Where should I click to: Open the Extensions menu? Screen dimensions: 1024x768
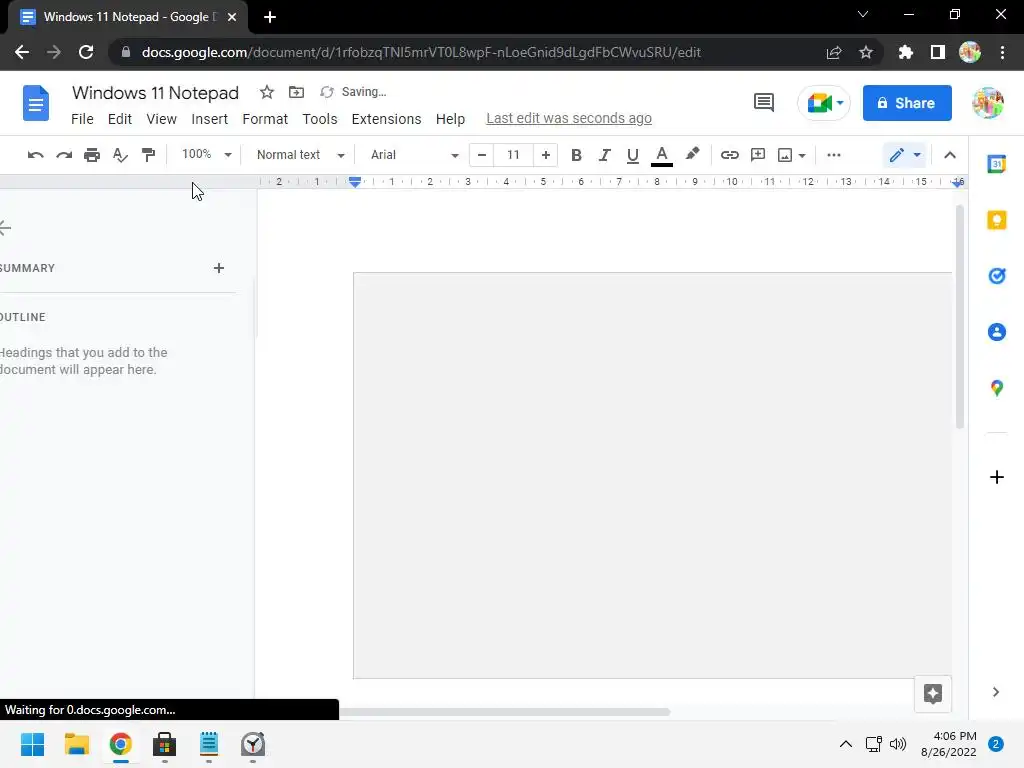click(386, 119)
